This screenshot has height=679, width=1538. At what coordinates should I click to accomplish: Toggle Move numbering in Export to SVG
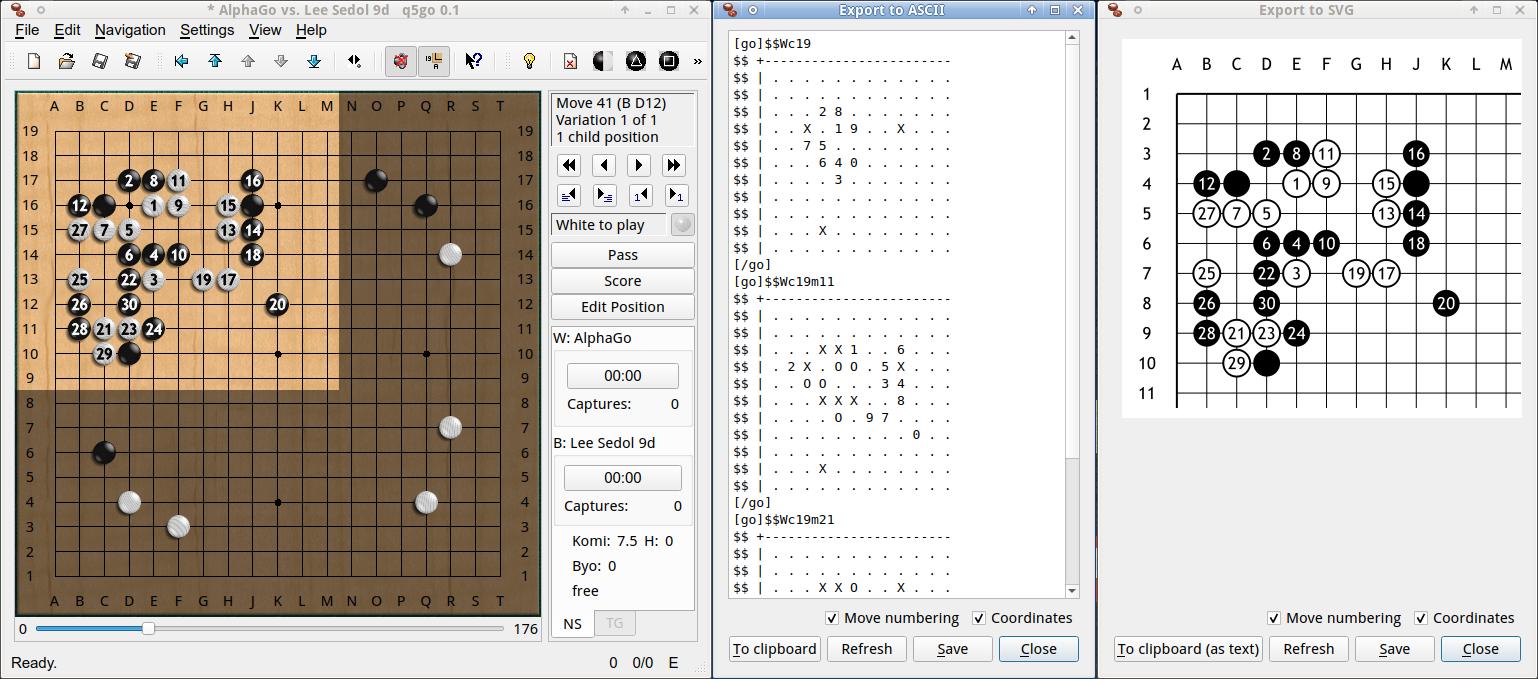[1274, 618]
